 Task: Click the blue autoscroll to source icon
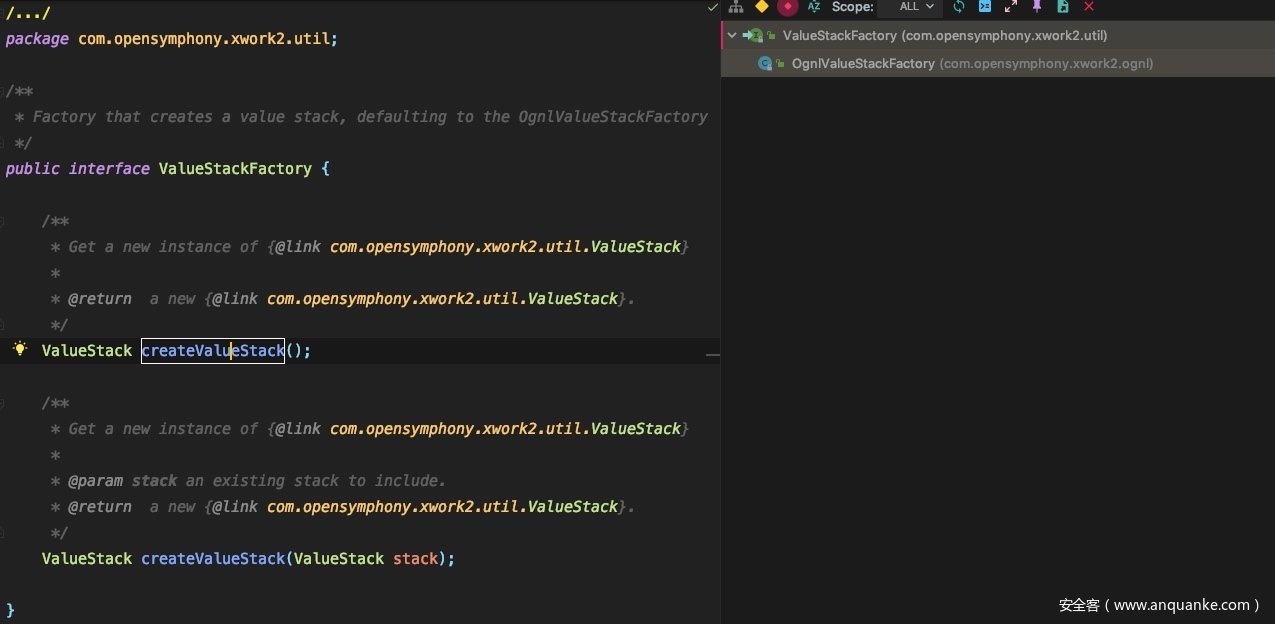pyautogui.click(x=985, y=7)
